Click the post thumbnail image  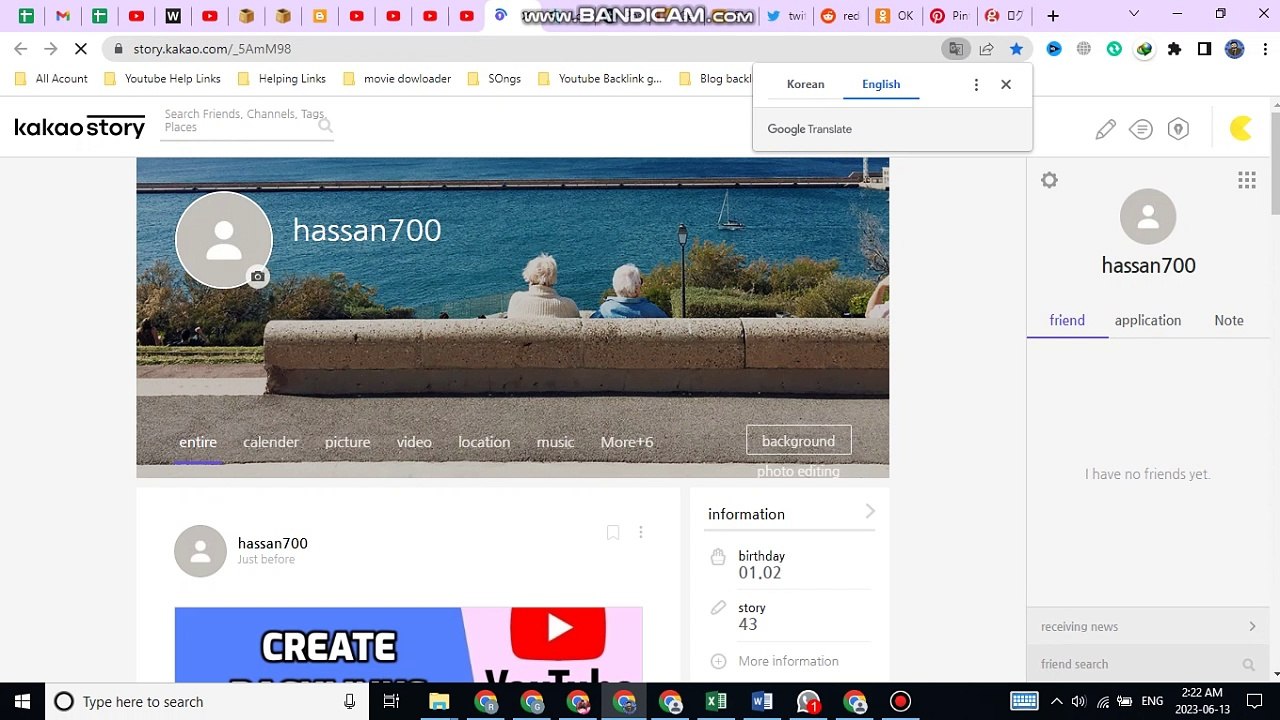[x=408, y=645]
